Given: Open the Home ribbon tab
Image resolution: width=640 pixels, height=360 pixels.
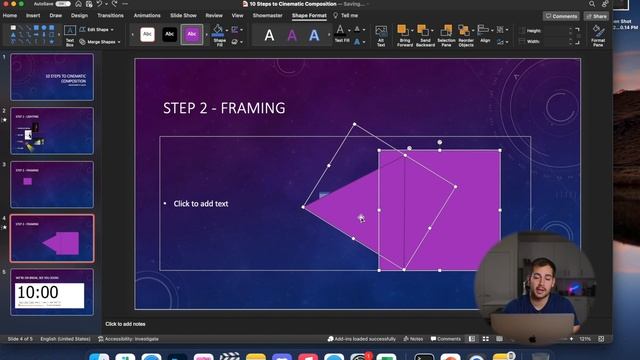Looking at the screenshot, I should pos(10,16).
